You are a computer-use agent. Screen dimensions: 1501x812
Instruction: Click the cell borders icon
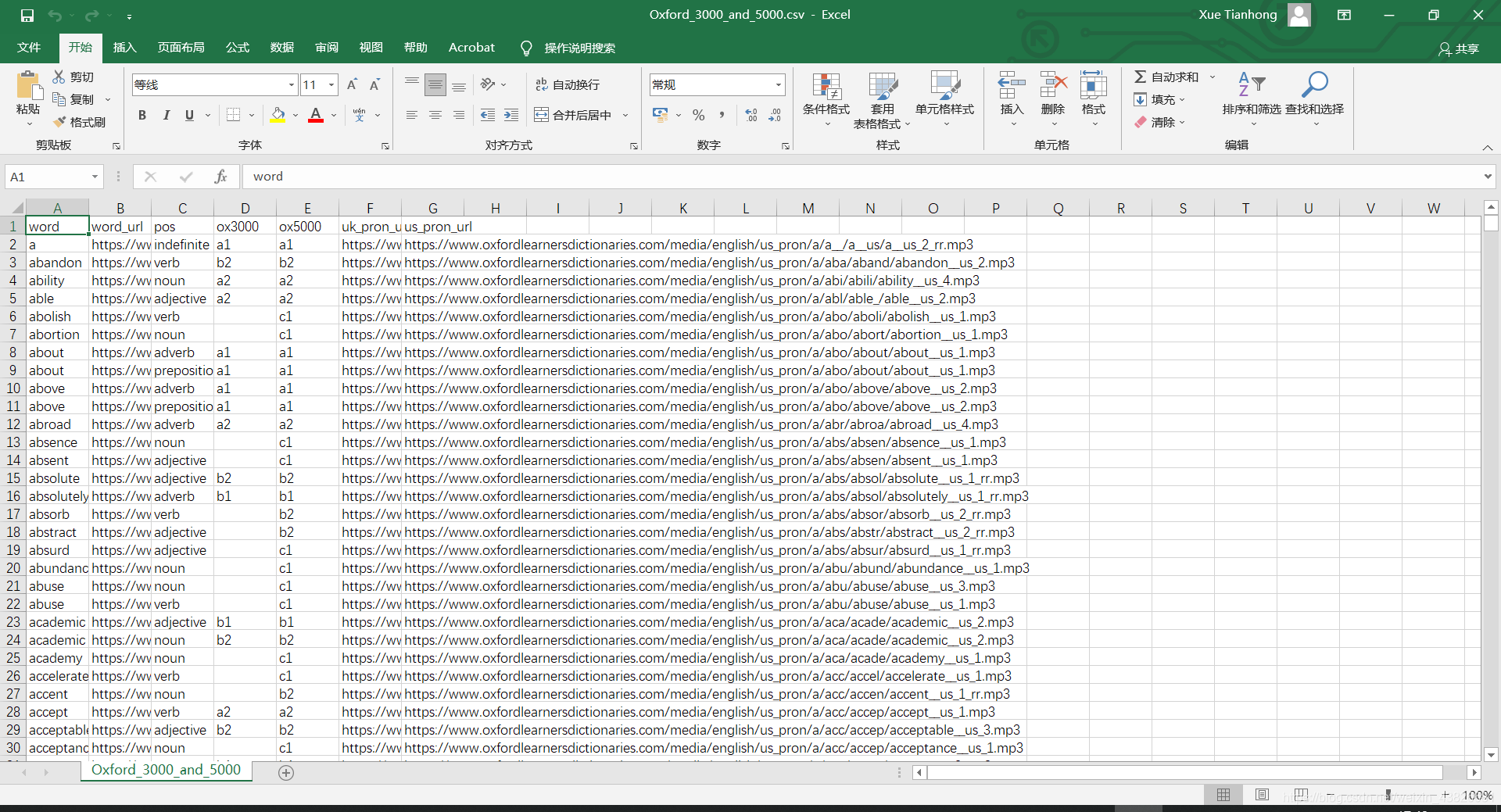[233, 115]
